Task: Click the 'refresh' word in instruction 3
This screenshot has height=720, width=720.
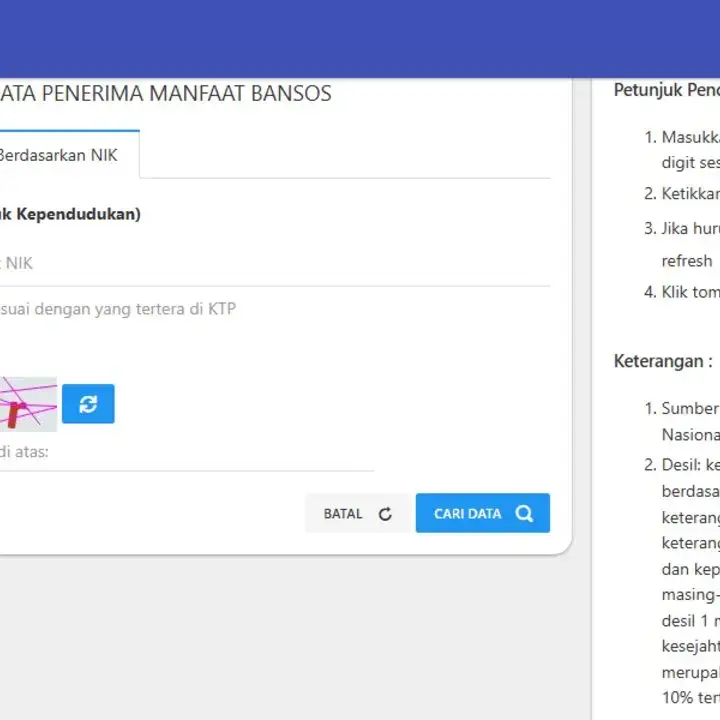Action: tap(686, 261)
